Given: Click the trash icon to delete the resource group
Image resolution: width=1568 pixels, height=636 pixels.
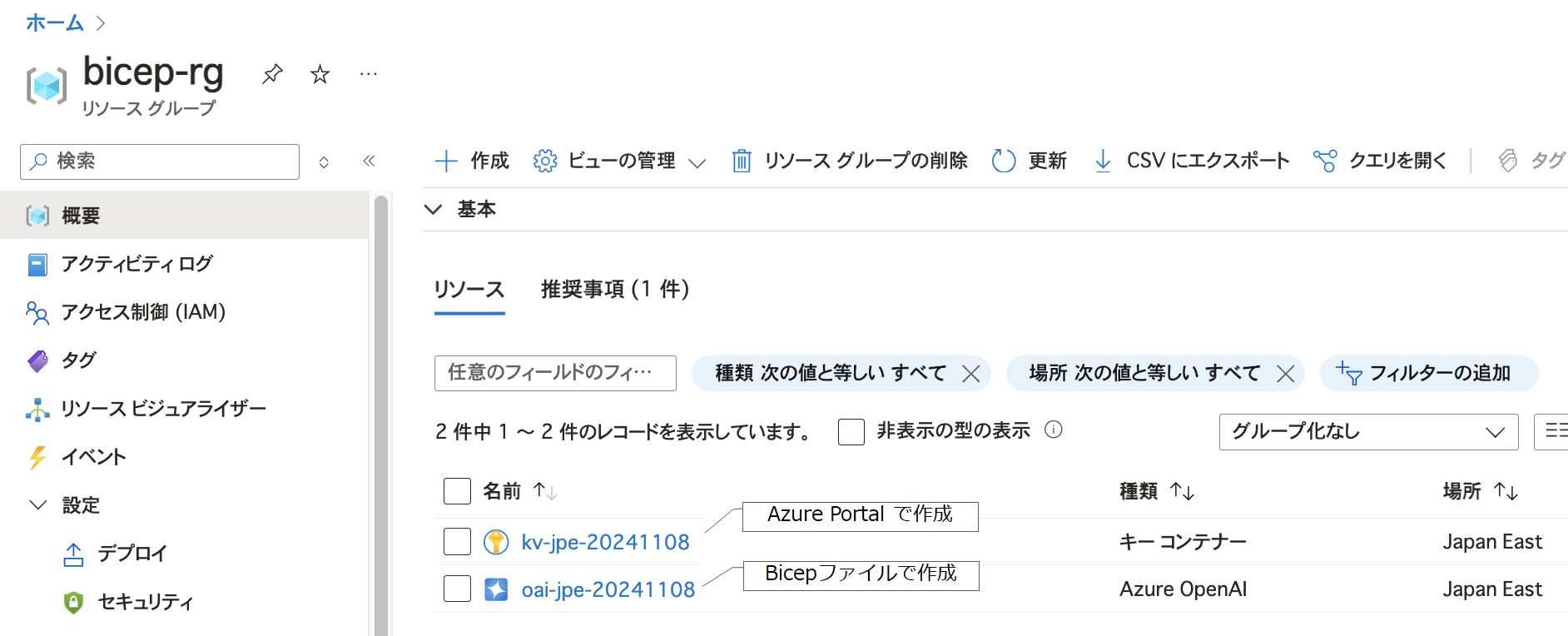Looking at the screenshot, I should pos(742,161).
